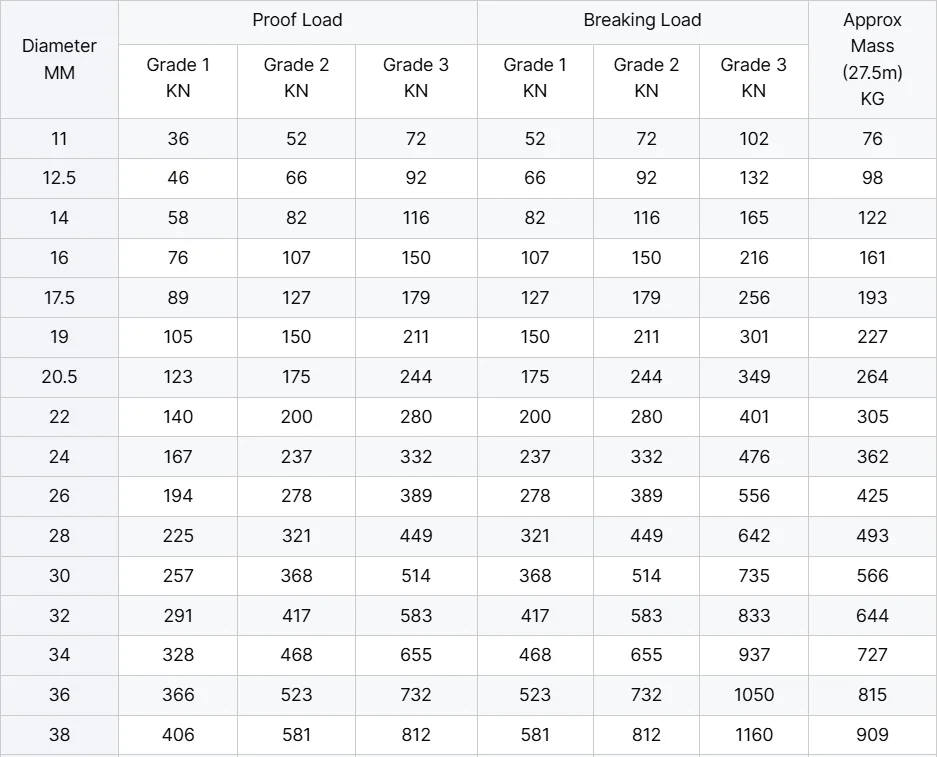
Task: Click approx mass value 493
Action: (872, 536)
